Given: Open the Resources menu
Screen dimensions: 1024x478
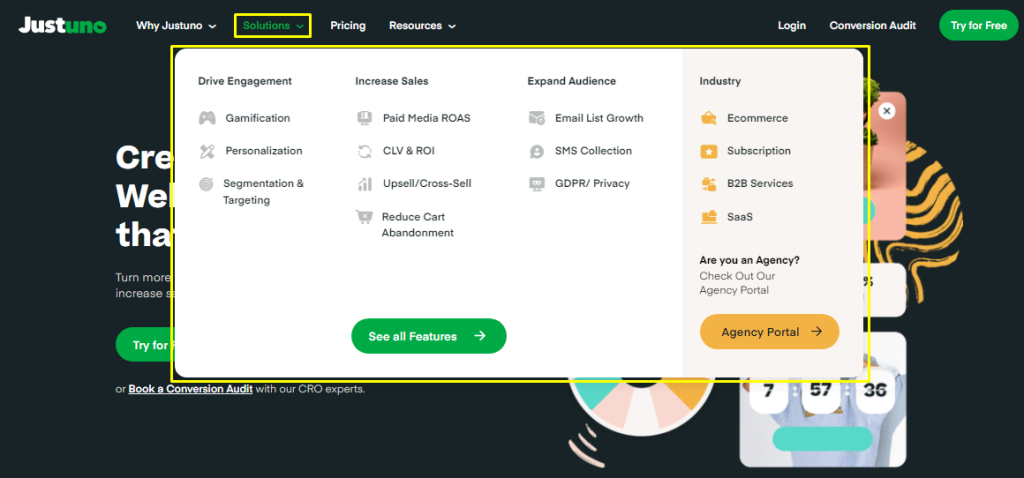Looking at the screenshot, I should point(423,26).
